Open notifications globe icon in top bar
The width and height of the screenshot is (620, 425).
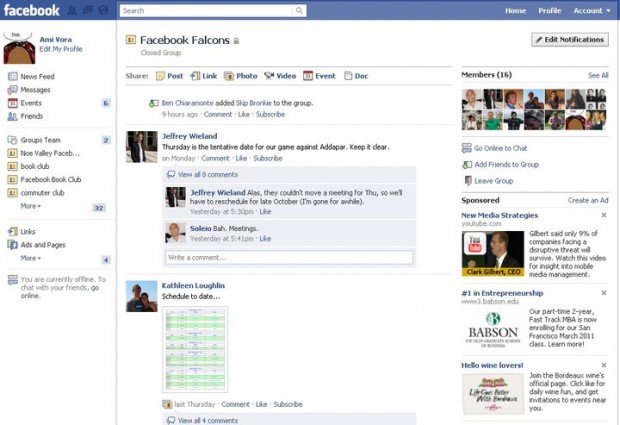click(103, 11)
